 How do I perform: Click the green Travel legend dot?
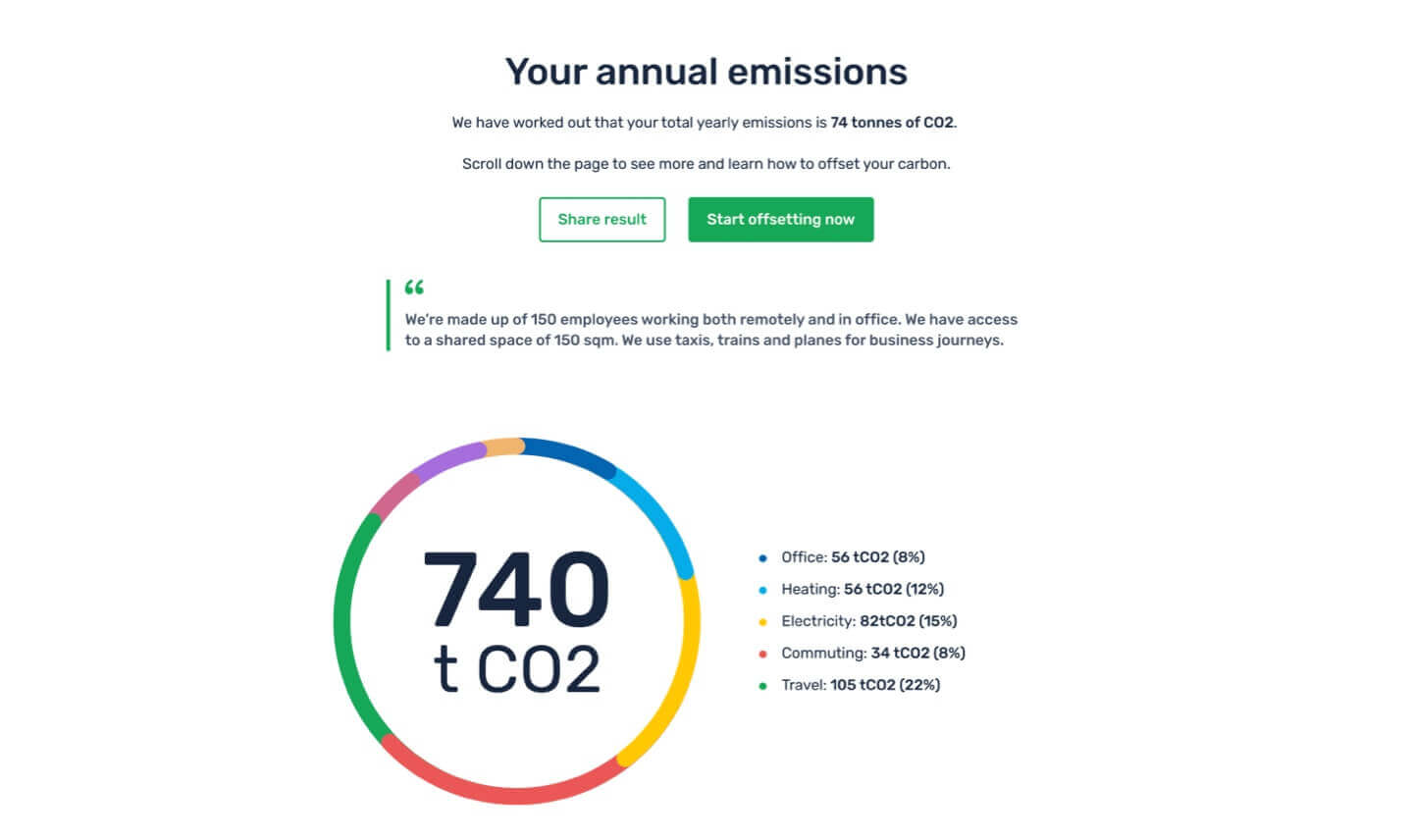tap(762, 686)
